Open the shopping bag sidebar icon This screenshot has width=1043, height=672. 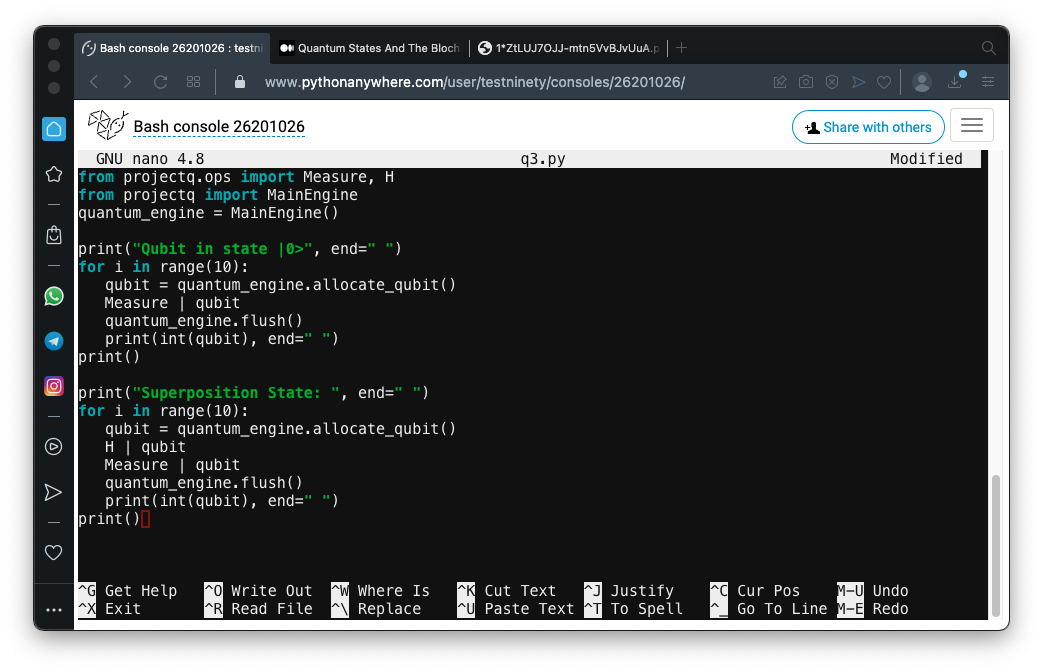coord(54,236)
